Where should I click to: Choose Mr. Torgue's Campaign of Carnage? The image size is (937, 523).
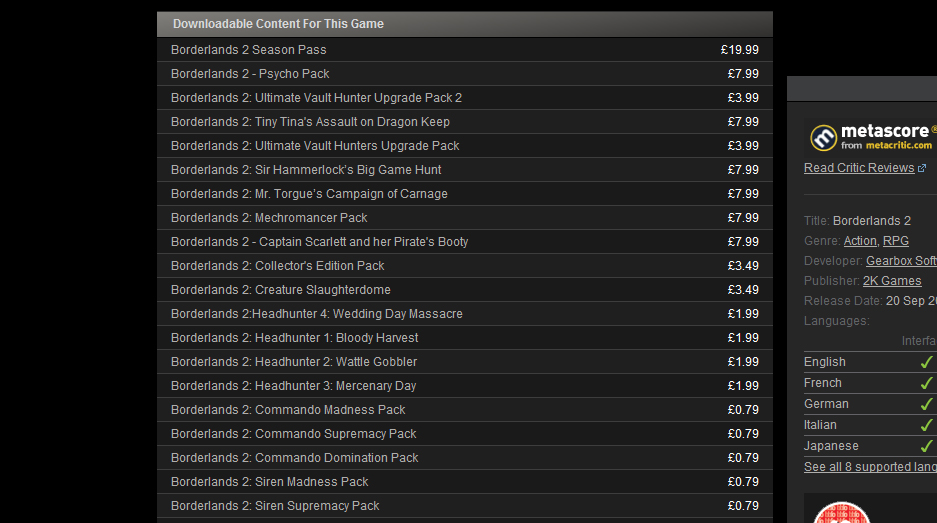(309, 194)
